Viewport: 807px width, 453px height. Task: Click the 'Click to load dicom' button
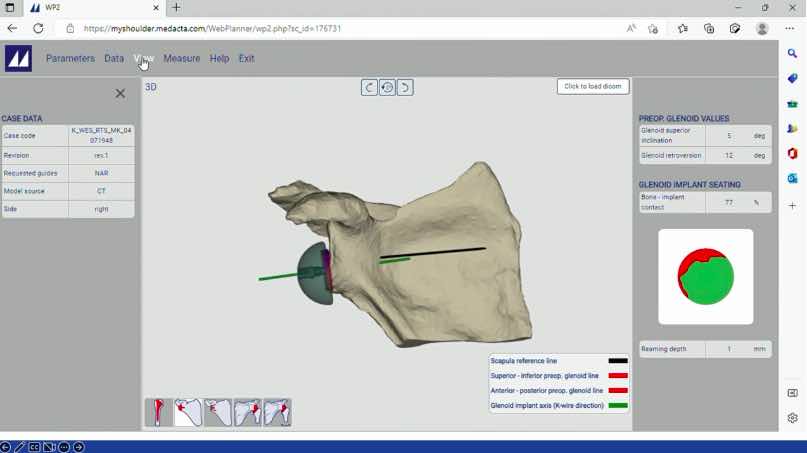[593, 87]
